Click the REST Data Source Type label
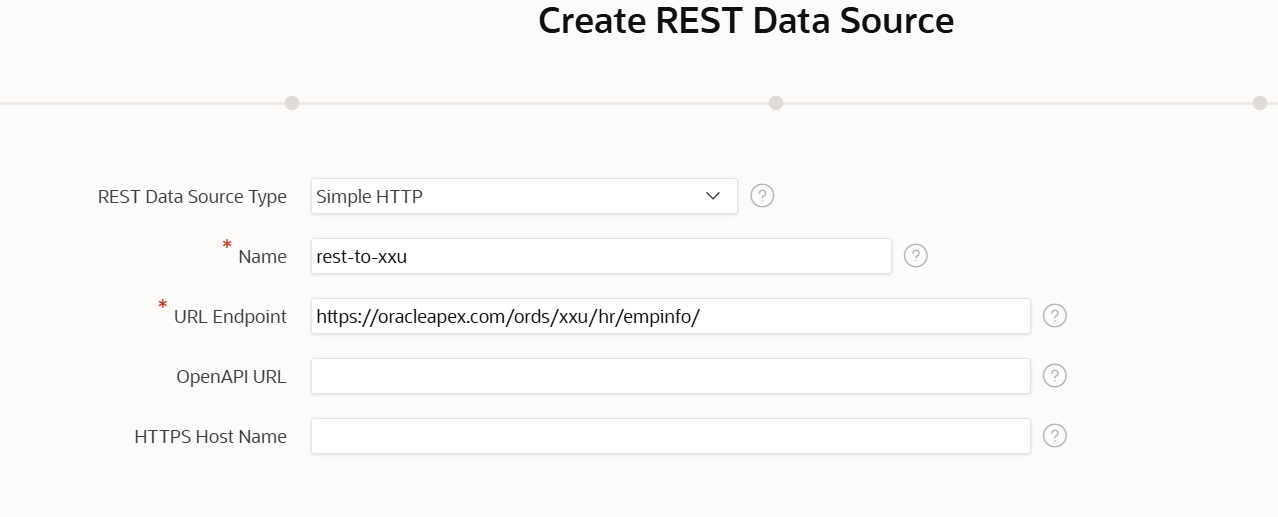 [x=192, y=197]
